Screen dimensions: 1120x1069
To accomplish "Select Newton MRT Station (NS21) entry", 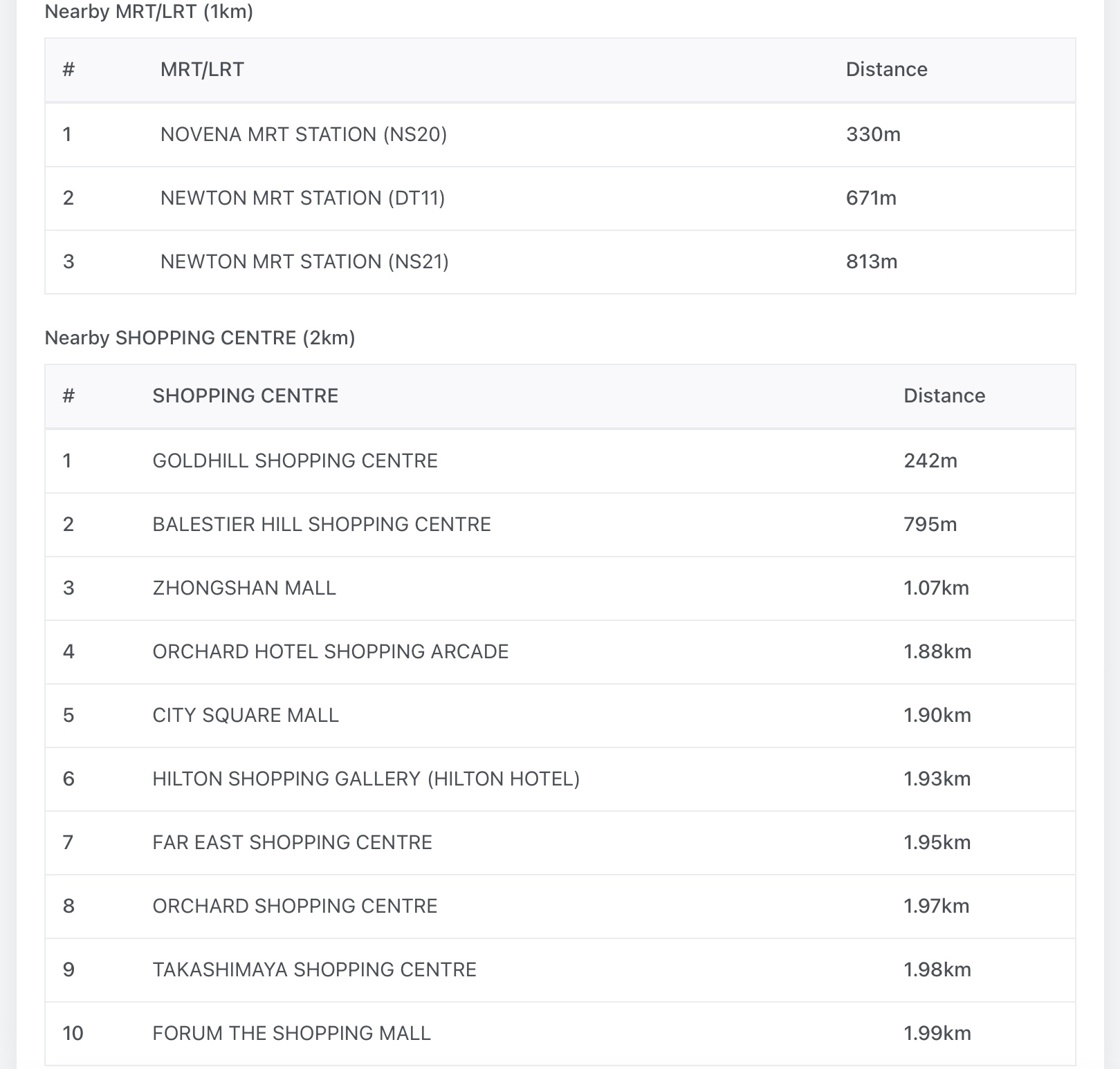I will coord(304,261).
